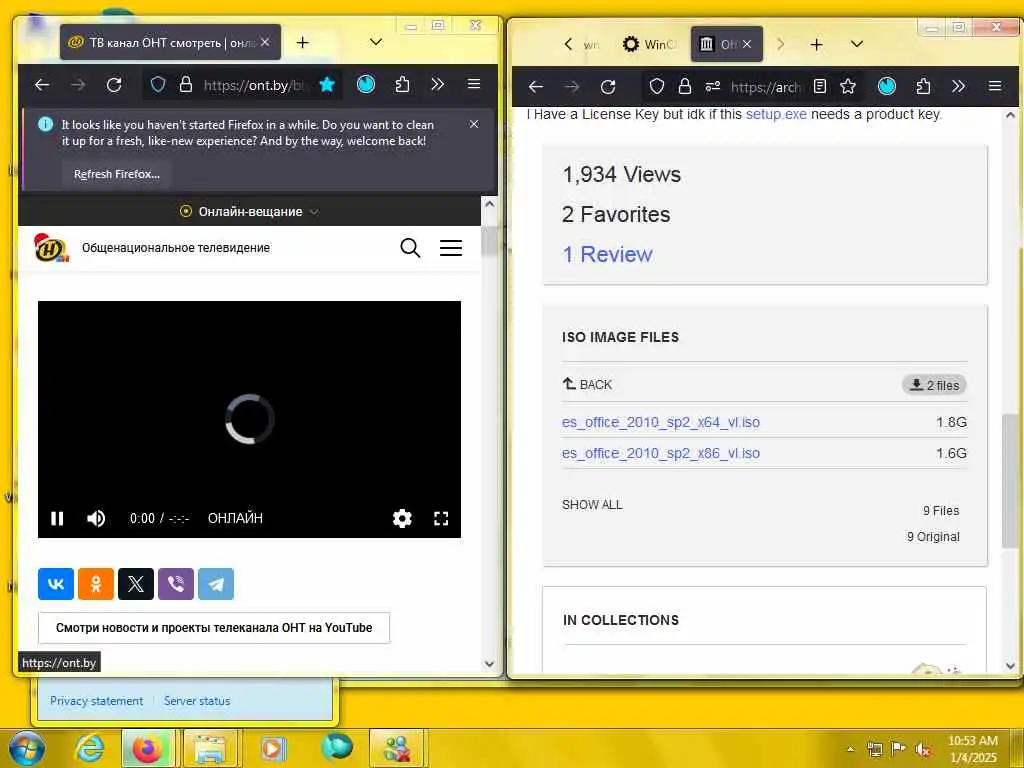This screenshot has height=768, width=1024.
Task: Open the Firefox menu in archive window
Action: tap(995, 86)
